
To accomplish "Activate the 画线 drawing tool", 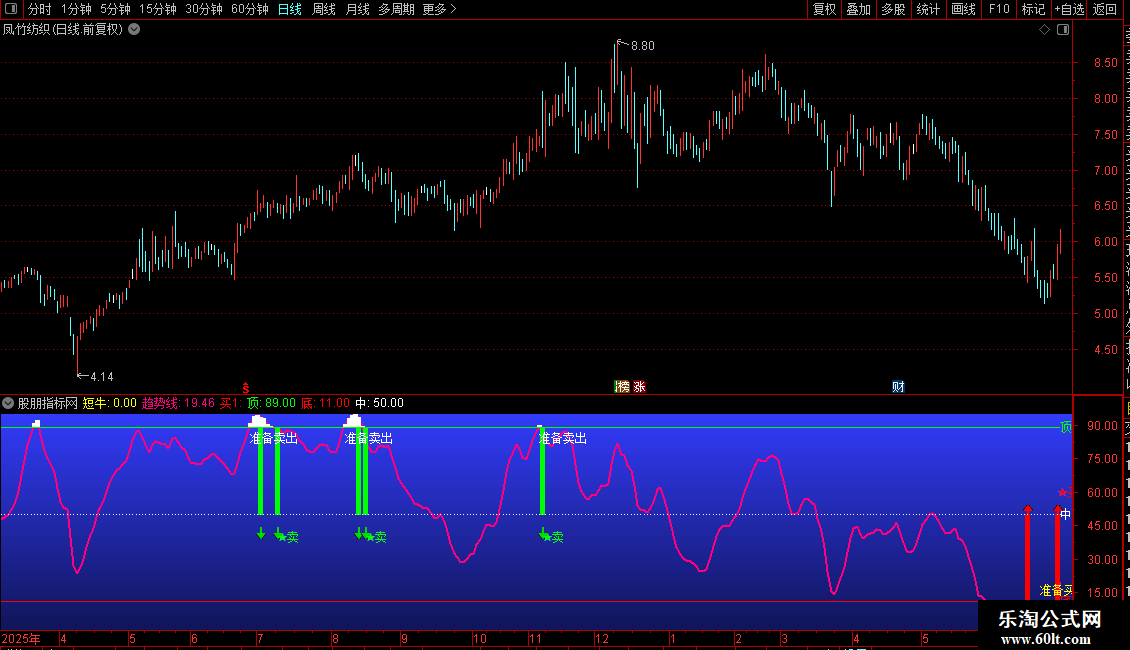I will click(x=964, y=9).
